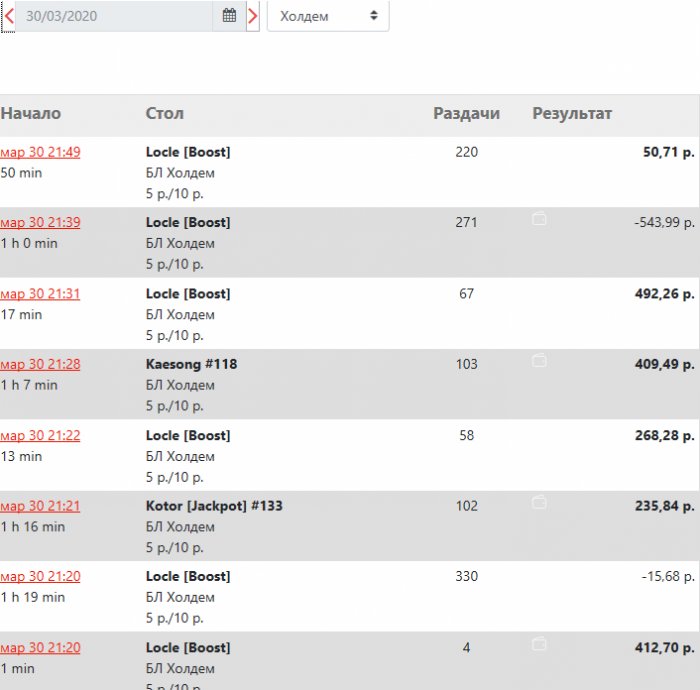Sort by Результат column header
Screen dimensions: 700x690
[x=572, y=114]
